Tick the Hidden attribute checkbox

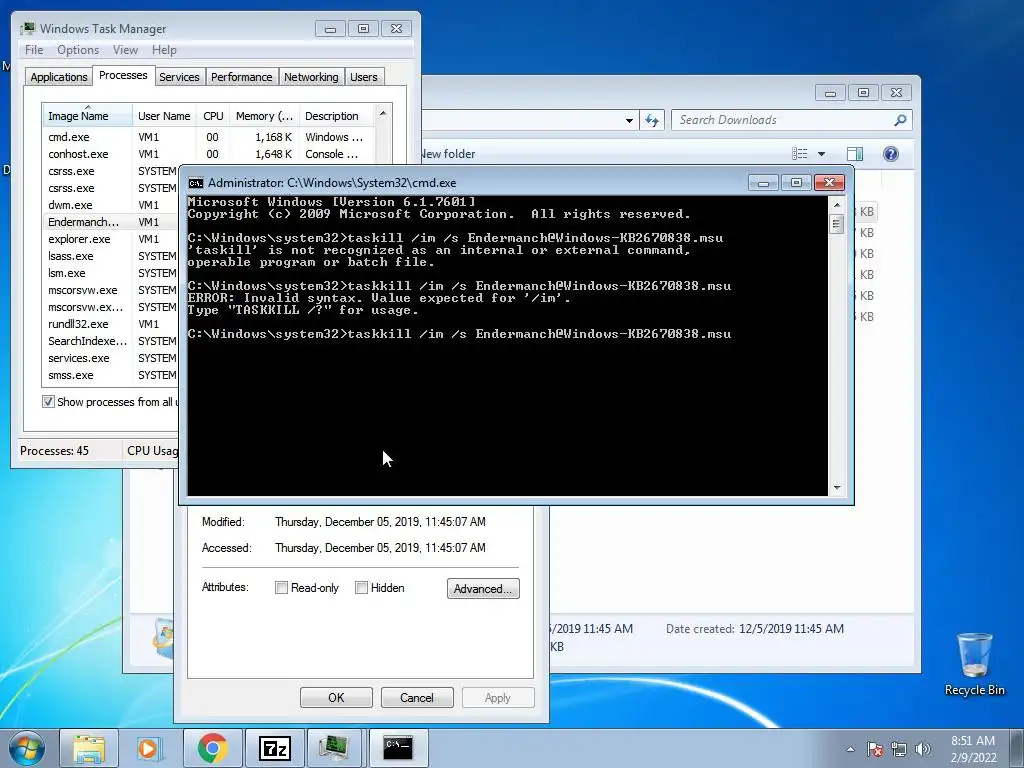361,588
